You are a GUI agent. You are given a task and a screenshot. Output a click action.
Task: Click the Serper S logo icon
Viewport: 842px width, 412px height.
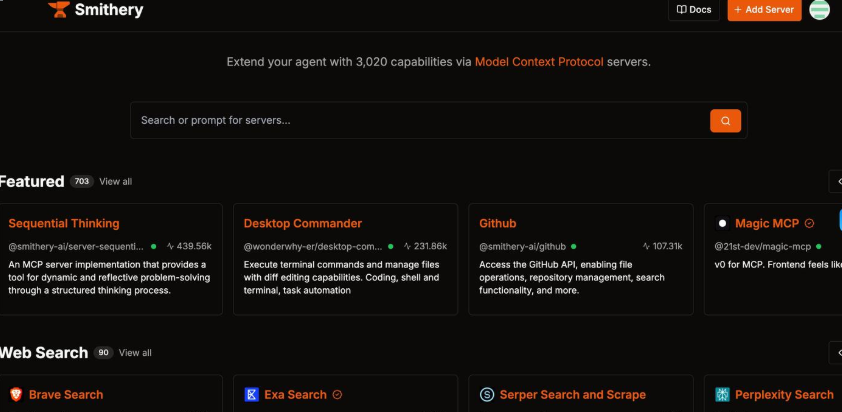[487, 395]
